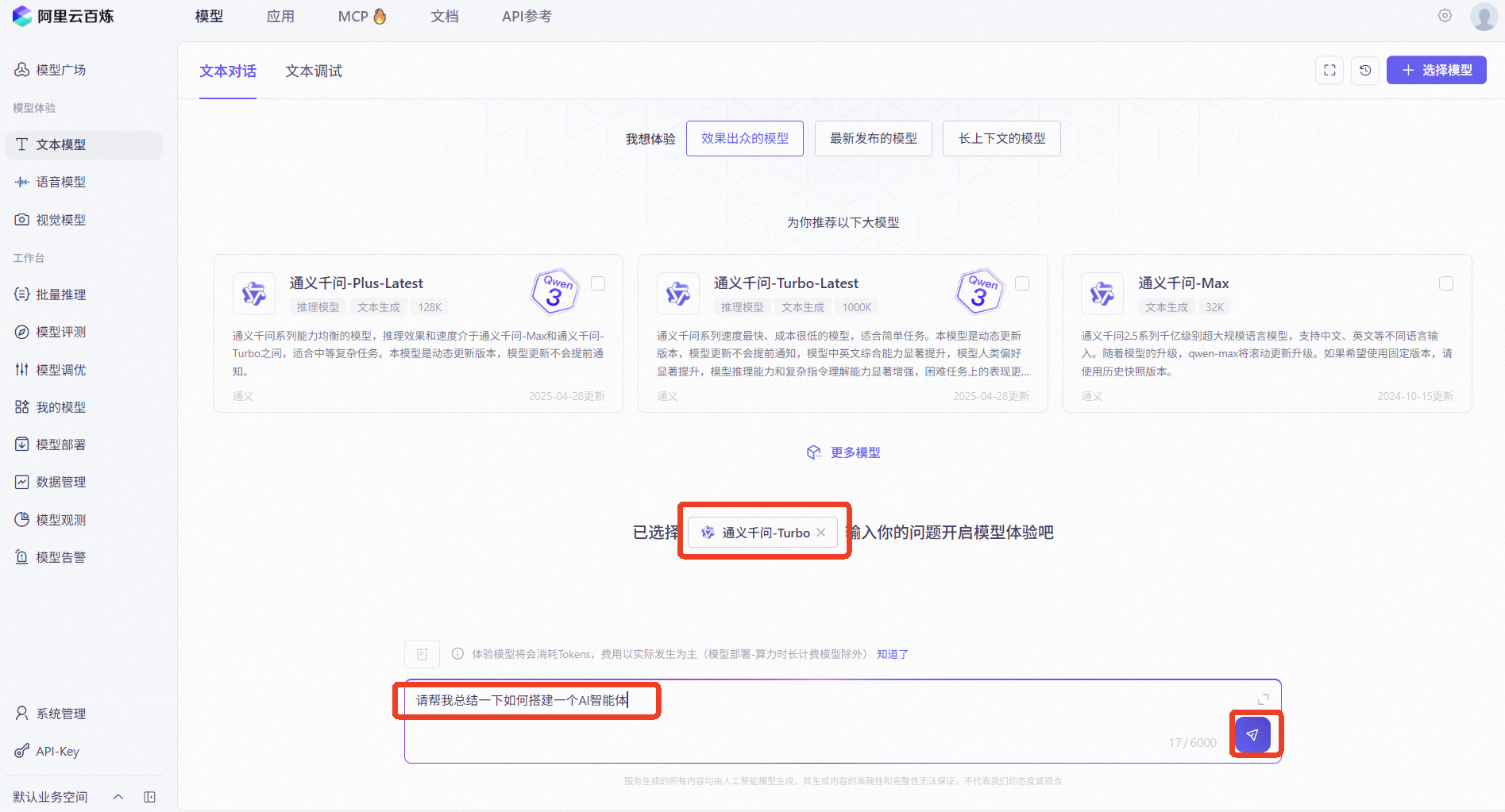Screen dimensions: 1505x812
Task: Click the info icon beside token notice
Action: [x=457, y=654]
